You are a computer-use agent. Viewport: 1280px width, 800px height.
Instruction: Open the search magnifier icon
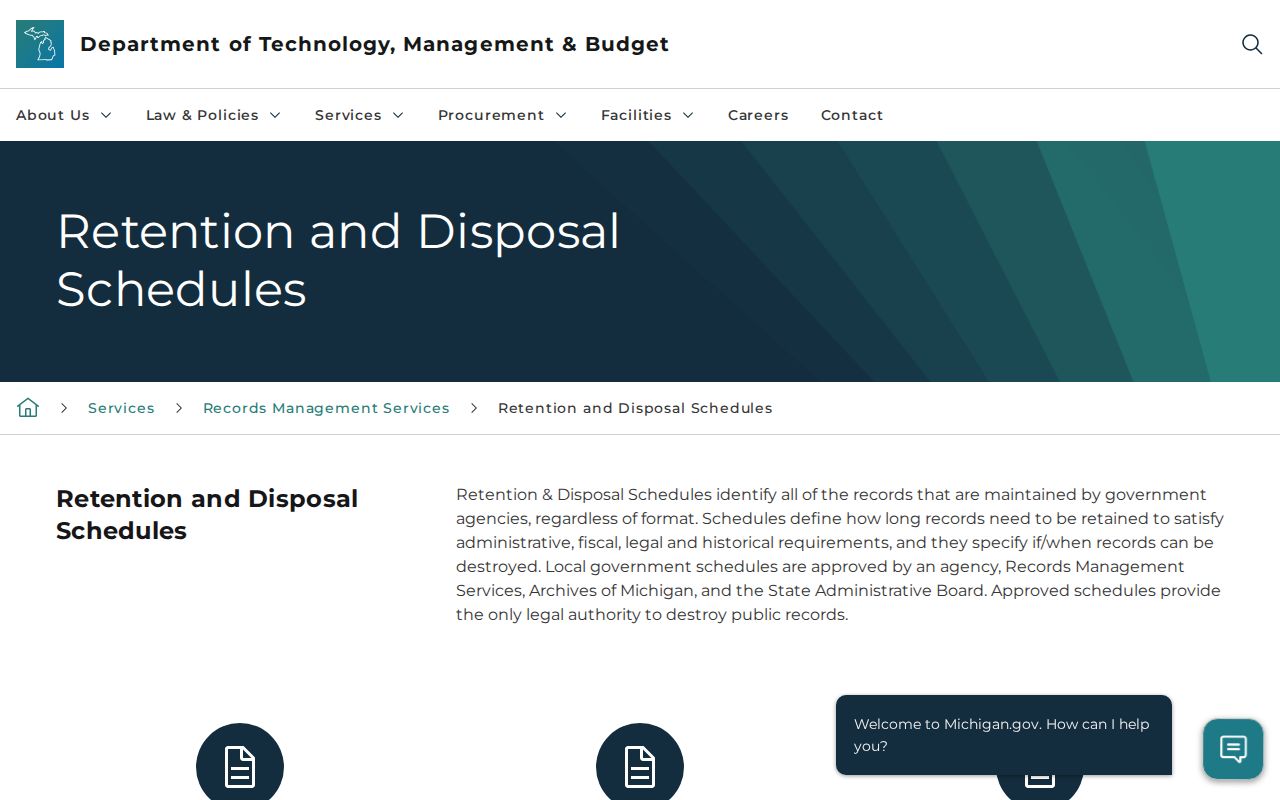tap(1252, 44)
